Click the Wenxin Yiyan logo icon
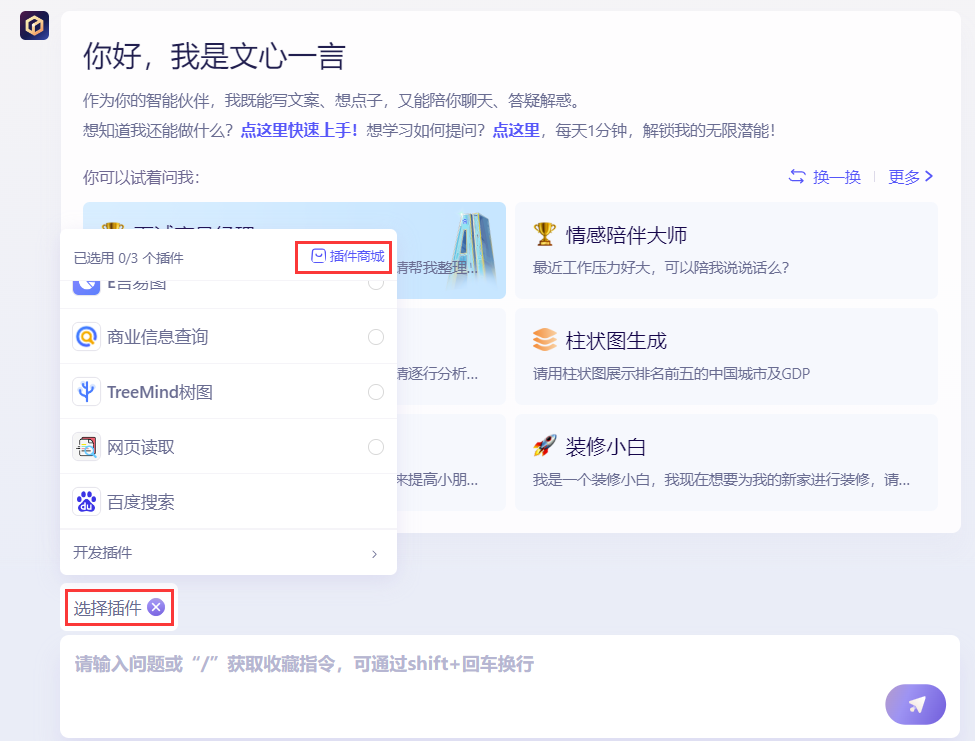 [x=34, y=25]
